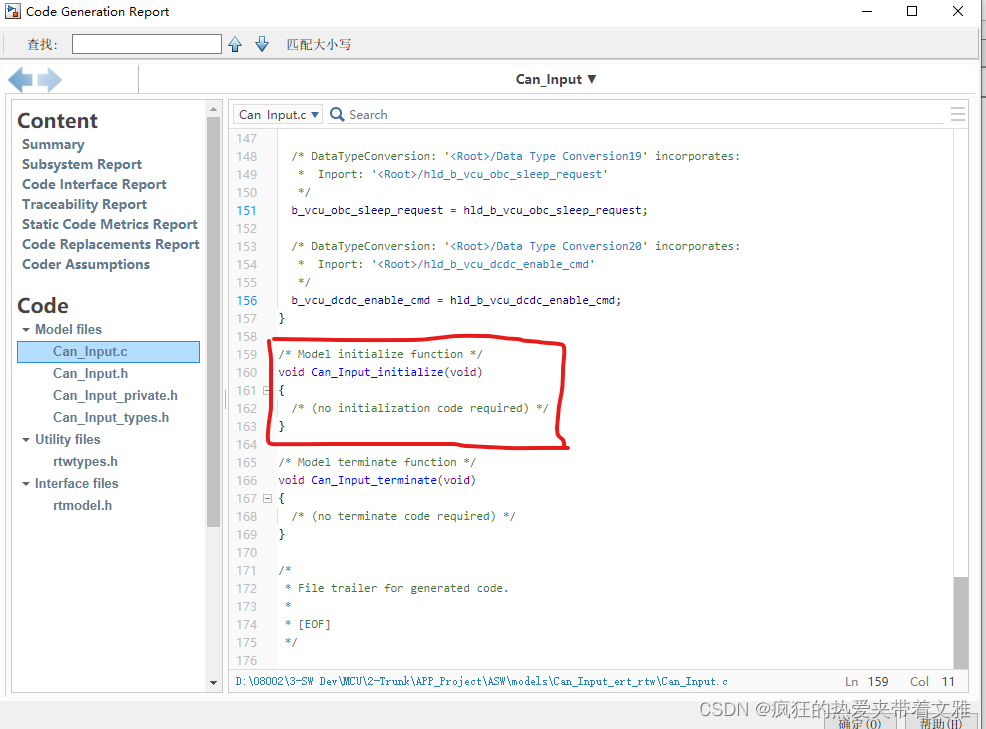Screen dimensions: 986x729
Task: Collapse code block at line 167
Action: 267,499
